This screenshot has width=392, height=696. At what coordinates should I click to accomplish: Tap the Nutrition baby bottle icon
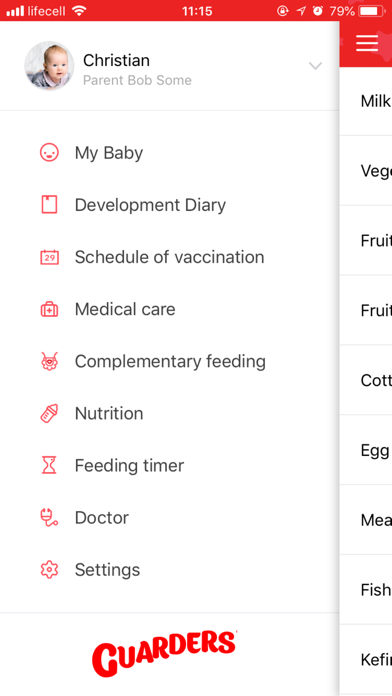(x=49, y=413)
